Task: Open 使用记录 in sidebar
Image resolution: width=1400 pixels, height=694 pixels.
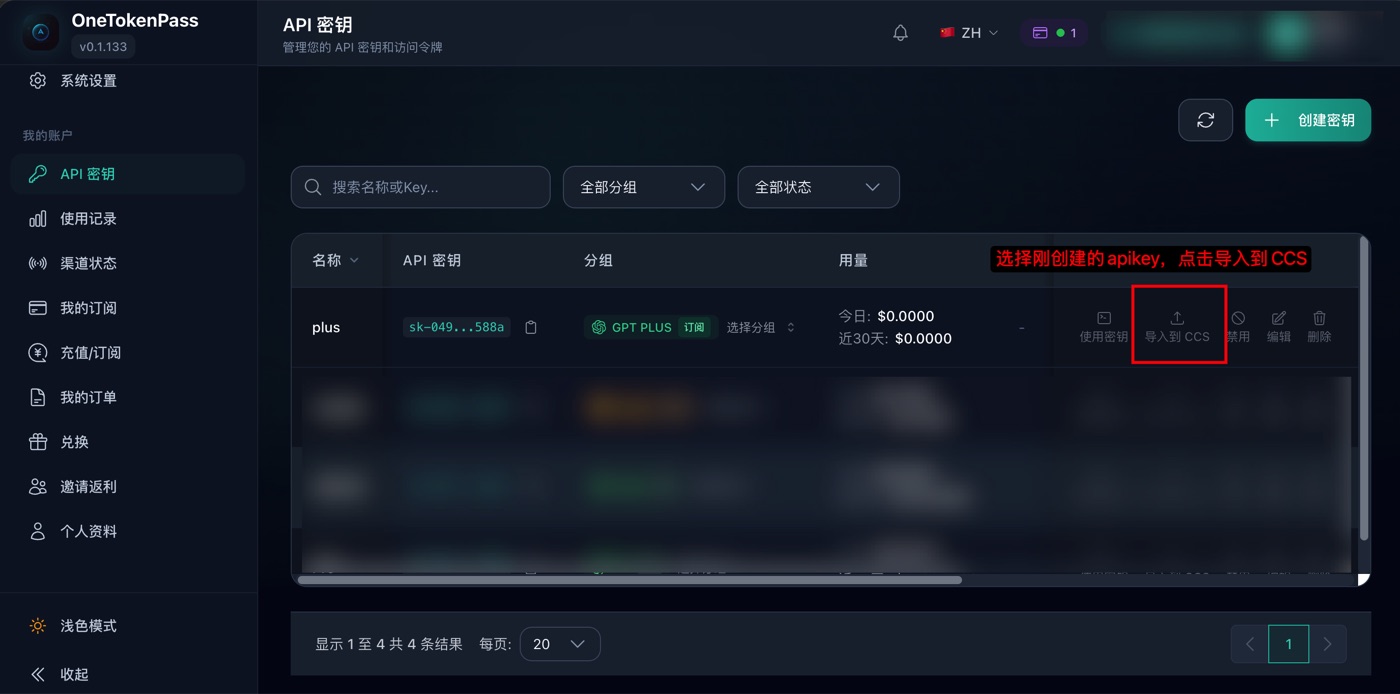Action: tap(128, 218)
